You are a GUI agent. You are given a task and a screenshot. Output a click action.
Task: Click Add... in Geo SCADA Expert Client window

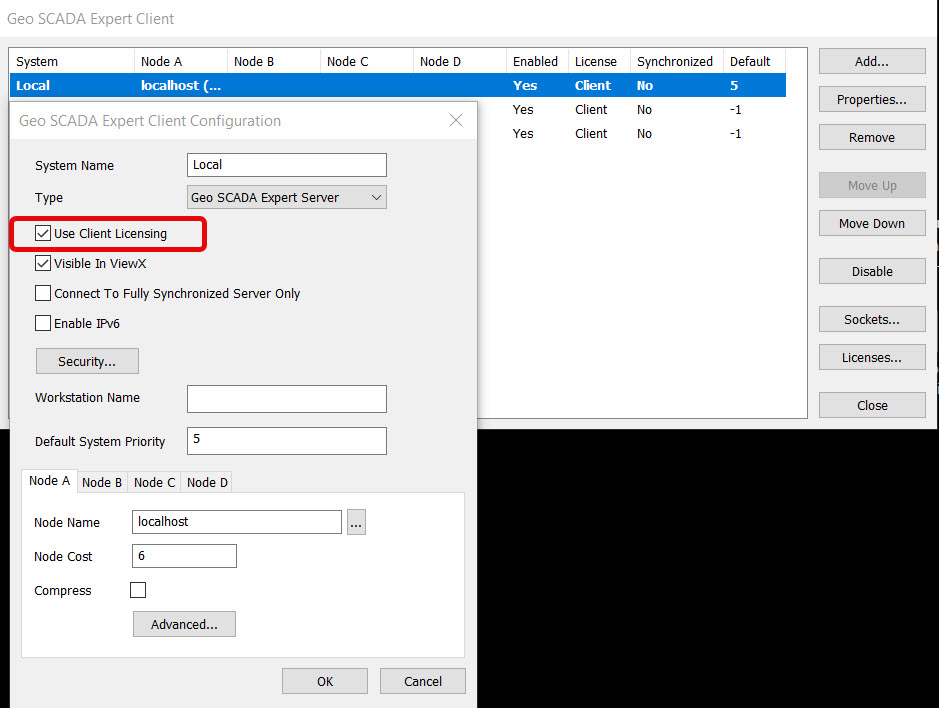click(x=872, y=61)
